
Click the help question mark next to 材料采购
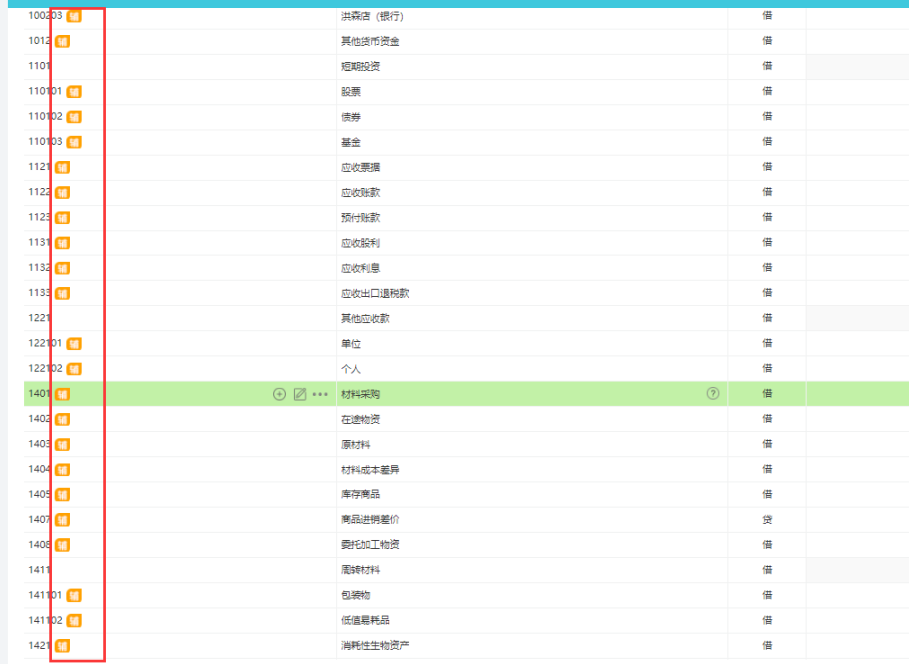(x=713, y=394)
